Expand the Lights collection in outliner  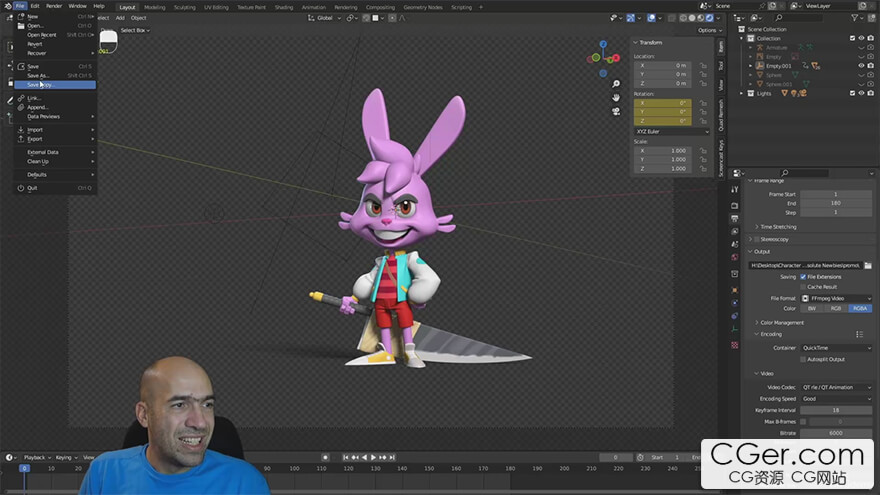tap(742, 93)
